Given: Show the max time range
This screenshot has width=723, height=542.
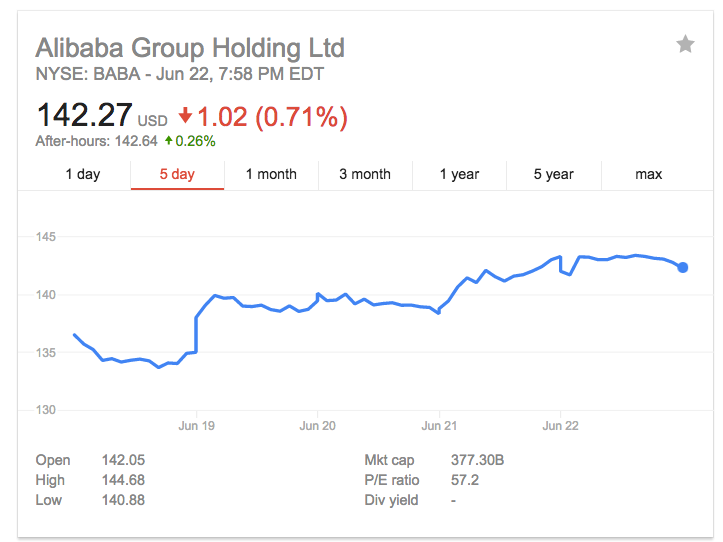Looking at the screenshot, I should point(648,174).
